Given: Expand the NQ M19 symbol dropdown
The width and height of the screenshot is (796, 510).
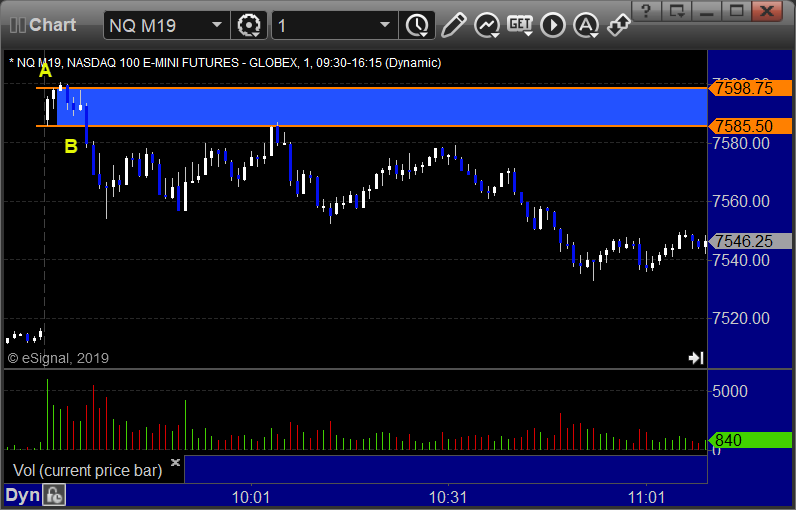Looking at the screenshot, I should (217, 25).
